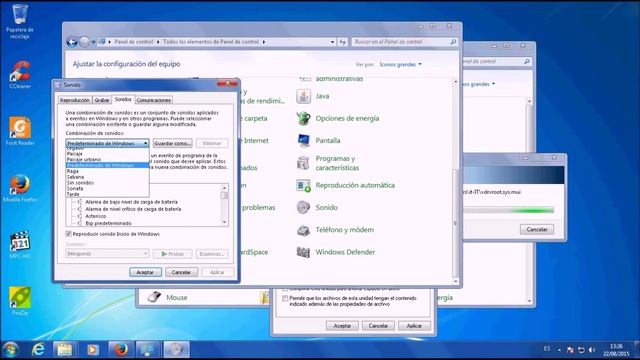640x360 pixels.
Task: Choose Sabana sound scheme
Action: (x=107, y=177)
